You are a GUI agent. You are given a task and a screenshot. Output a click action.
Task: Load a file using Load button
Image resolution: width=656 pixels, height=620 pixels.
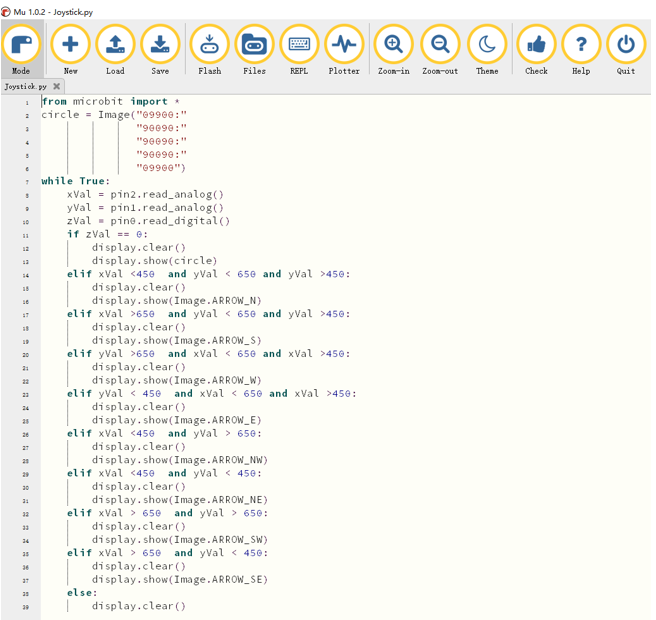[115, 49]
